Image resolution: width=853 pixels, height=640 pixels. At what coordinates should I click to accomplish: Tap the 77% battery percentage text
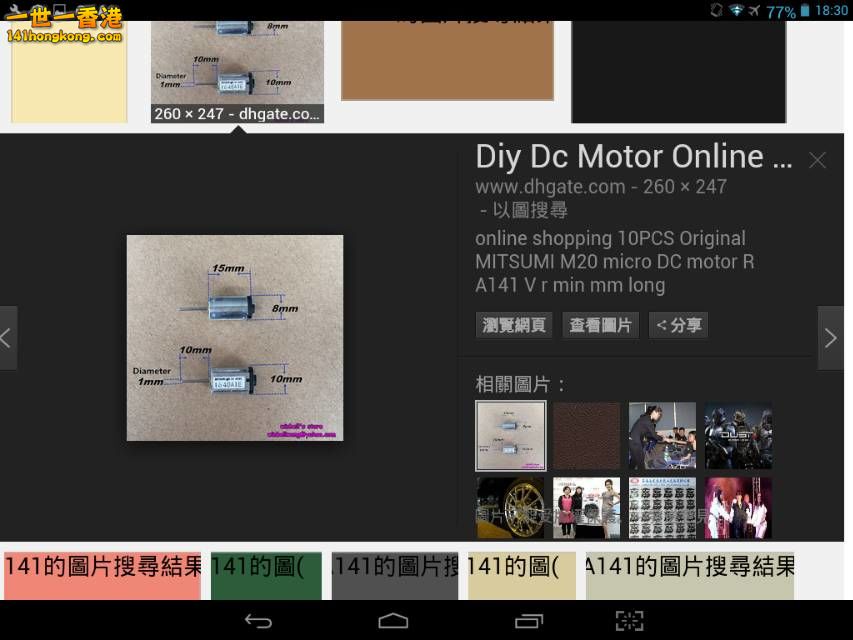(781, 11)
